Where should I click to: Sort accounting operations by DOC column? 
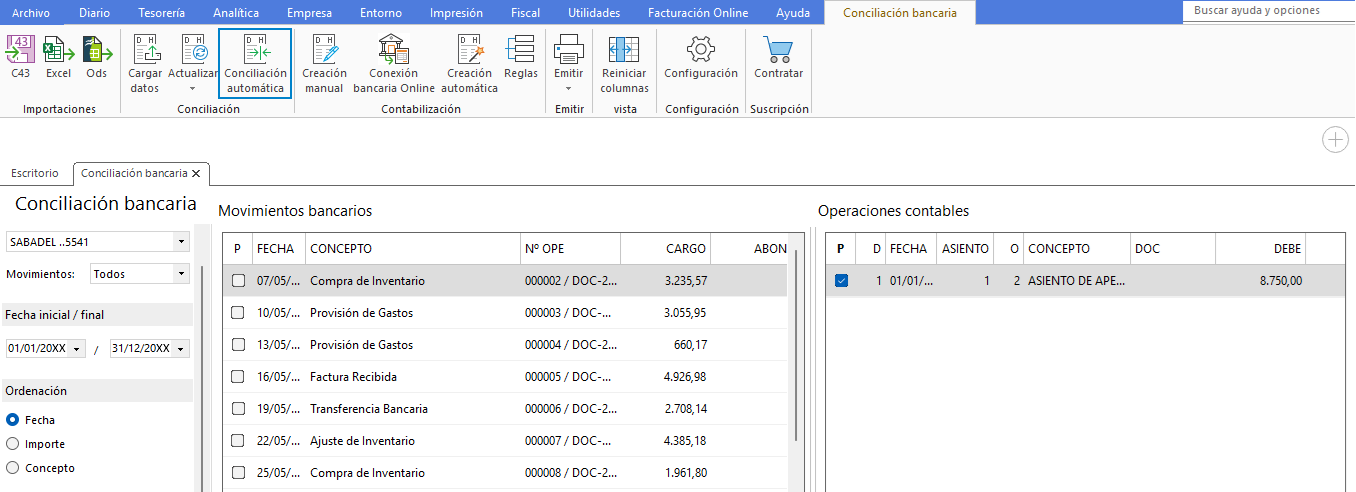coord(1173,249)
